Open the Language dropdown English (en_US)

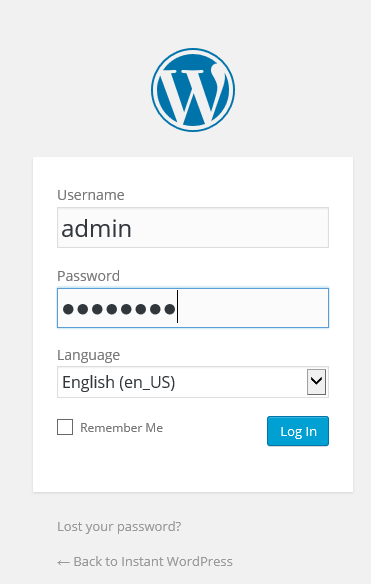tap(193, 382)
